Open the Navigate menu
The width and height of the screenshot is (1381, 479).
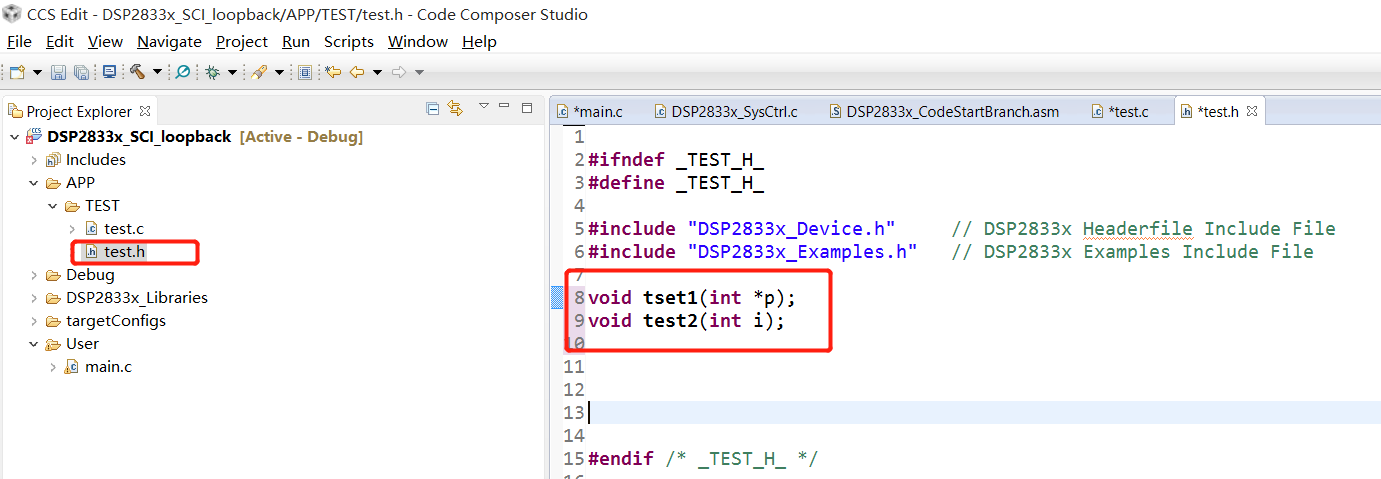pos(169,41)
